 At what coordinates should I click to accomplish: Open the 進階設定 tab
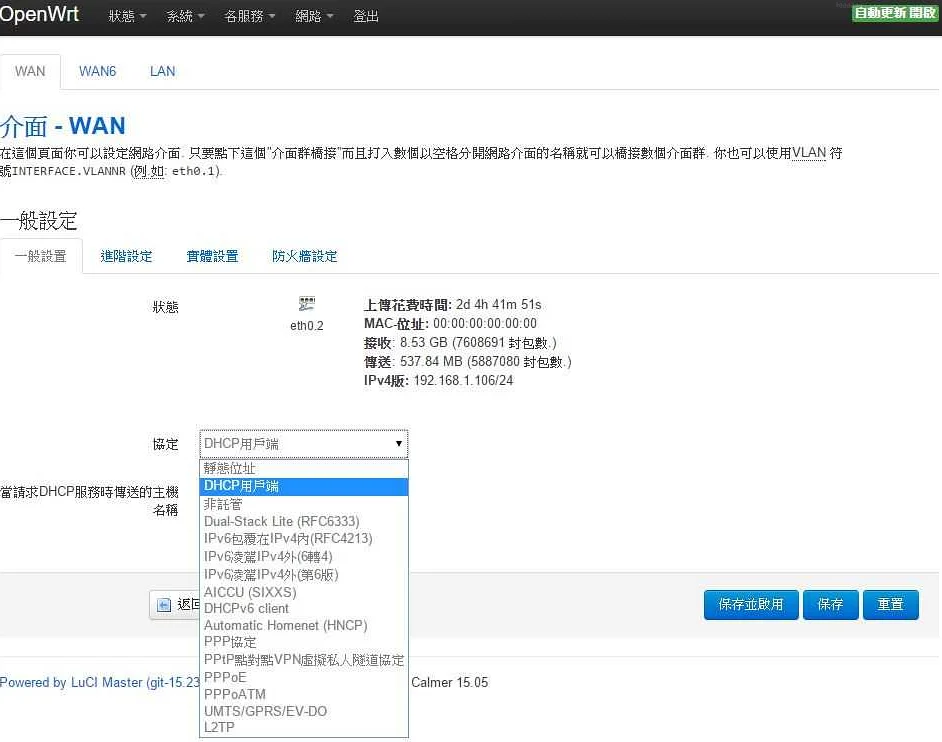click(x=126, y=256)
